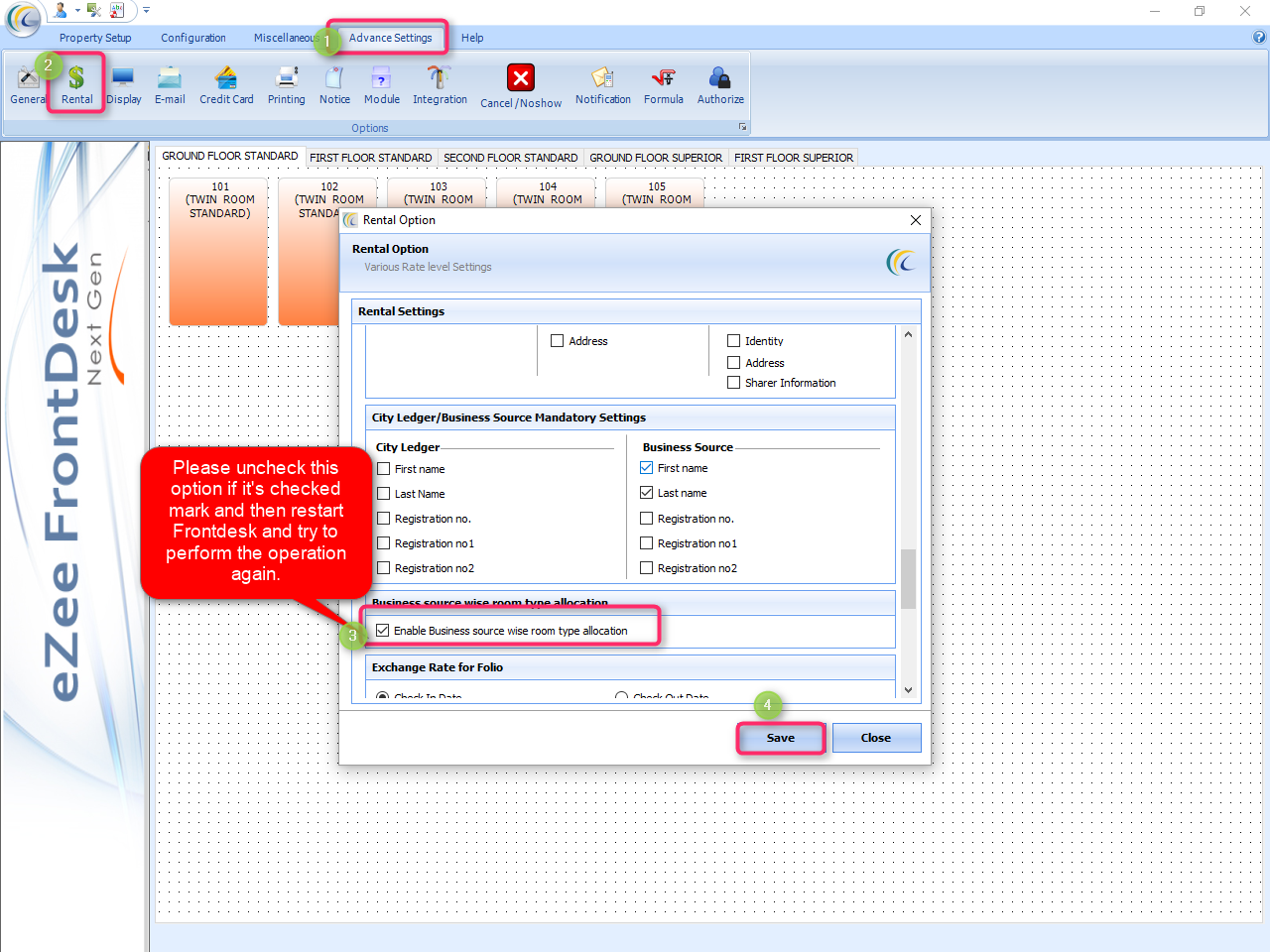The width and height of the screenshot is (1270, 952).
Task: Open the Authorize settings icon
Action: click(x=720, y=85)
